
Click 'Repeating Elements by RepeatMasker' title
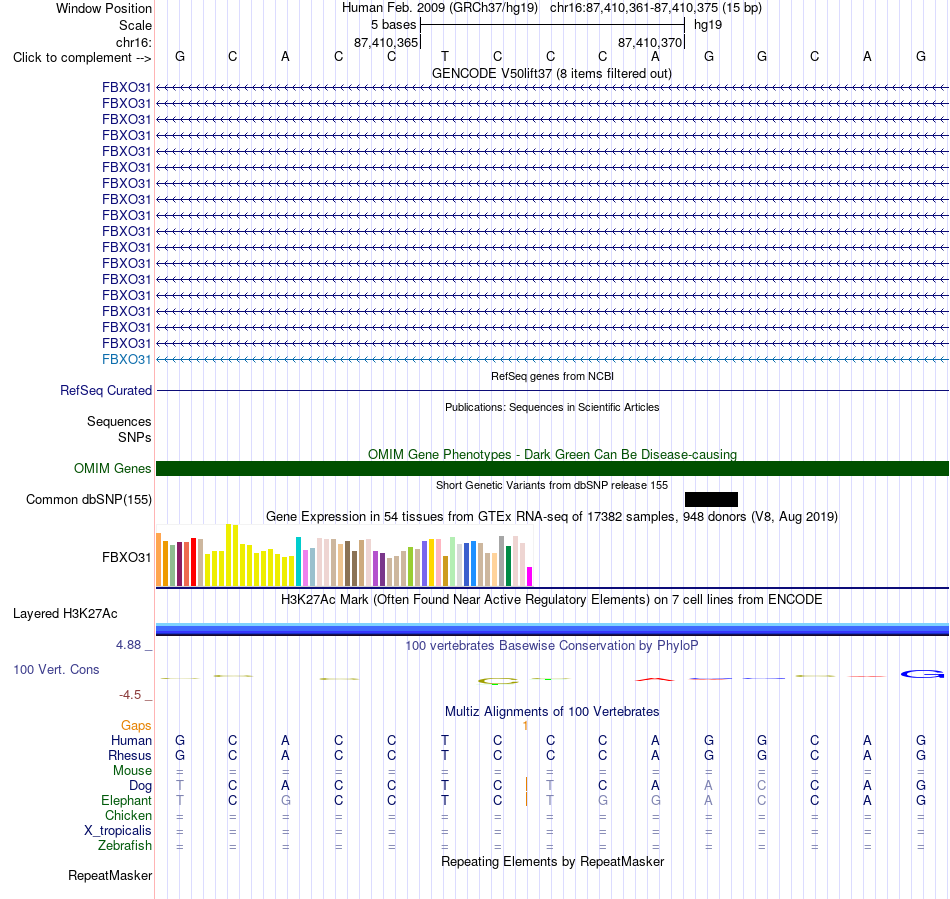(x=552, y=861)
